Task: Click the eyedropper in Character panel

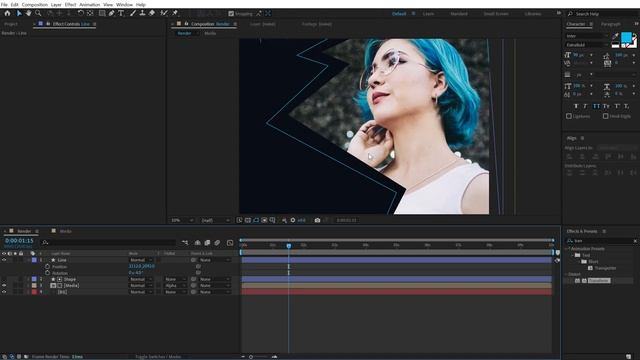Action: (x=616, y=36)
